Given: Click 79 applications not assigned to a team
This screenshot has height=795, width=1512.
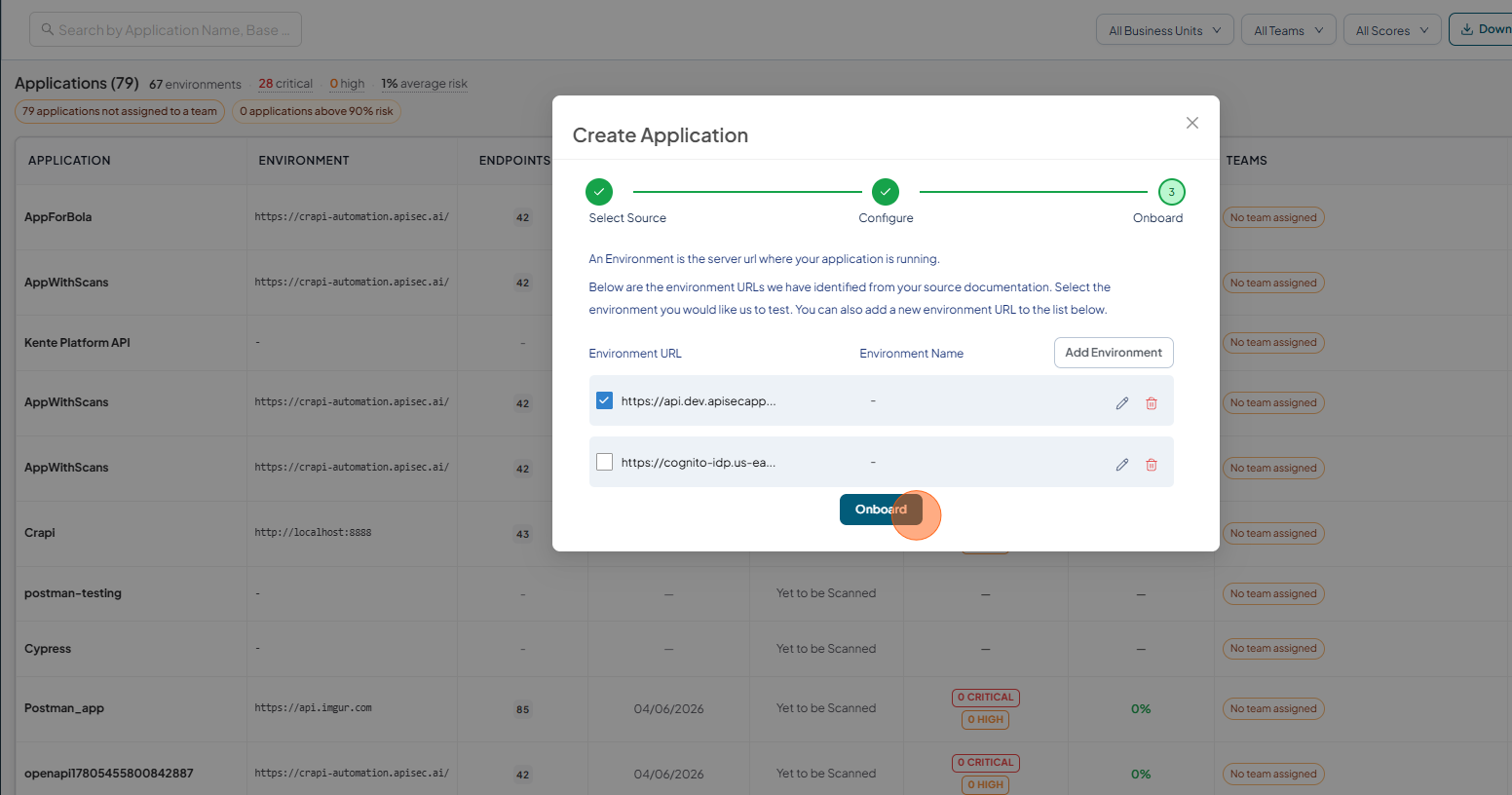Looking at the screenshot, I should [x=120, y=111].
